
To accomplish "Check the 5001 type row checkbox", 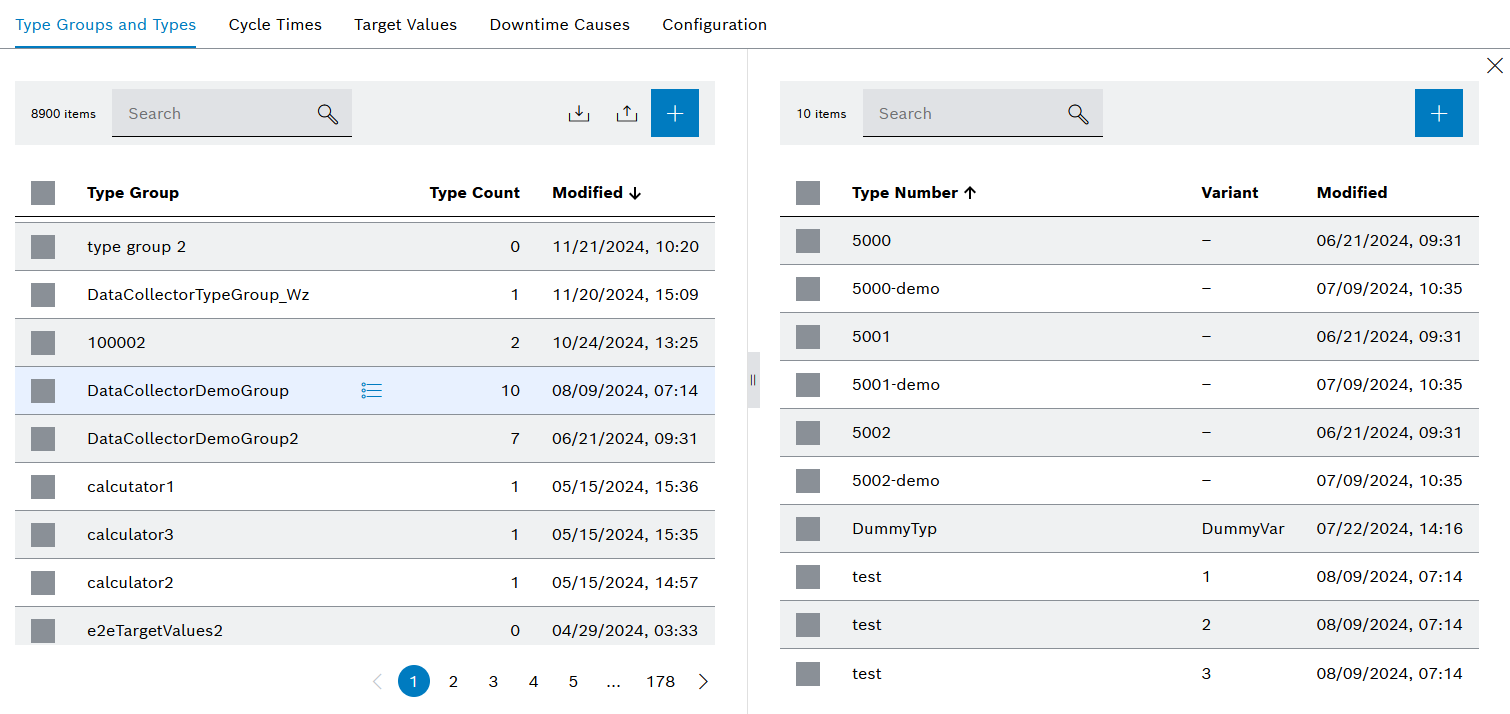I will (x=808, y=337).
